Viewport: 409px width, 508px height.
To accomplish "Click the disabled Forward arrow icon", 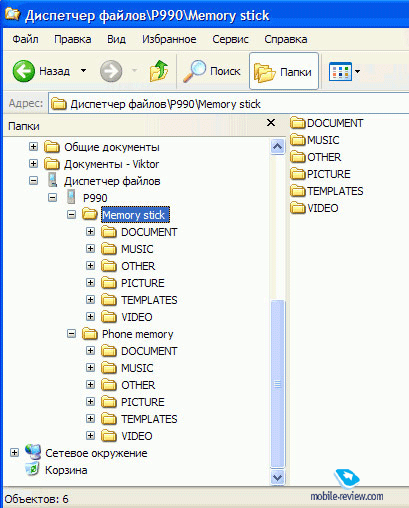I will (x=111, y=71).
